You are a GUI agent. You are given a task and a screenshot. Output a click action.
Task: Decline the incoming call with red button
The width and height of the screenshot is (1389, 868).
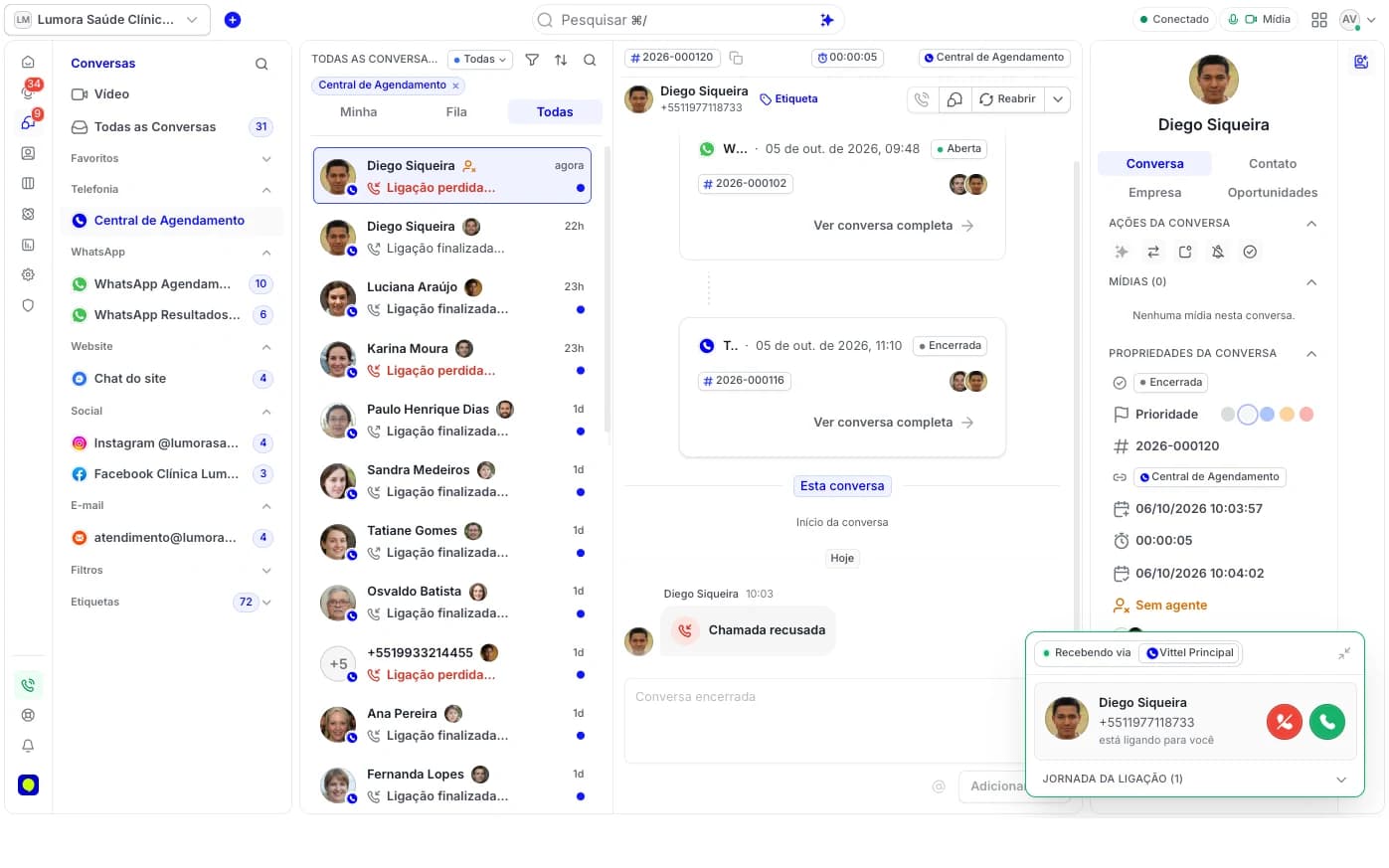click(x=1285, y=721)
